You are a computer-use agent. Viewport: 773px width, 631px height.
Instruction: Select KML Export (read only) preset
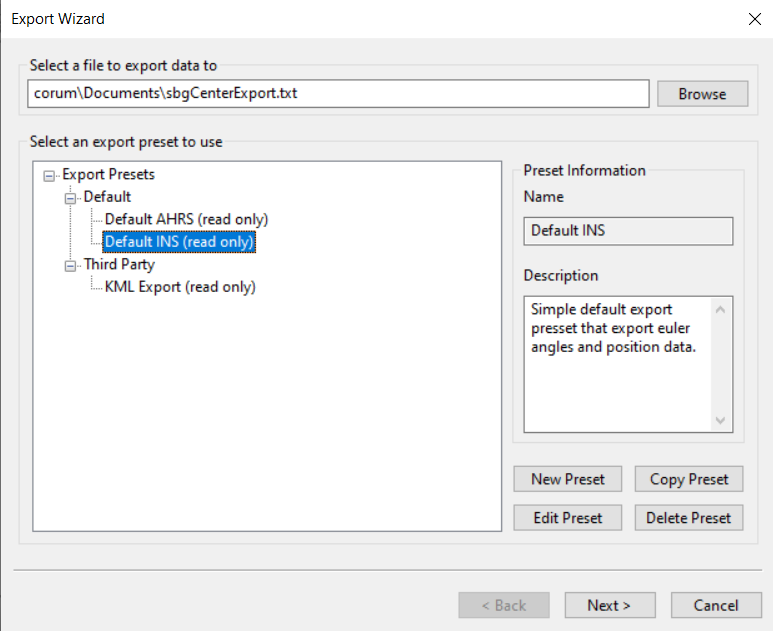(x=180, y=287)
